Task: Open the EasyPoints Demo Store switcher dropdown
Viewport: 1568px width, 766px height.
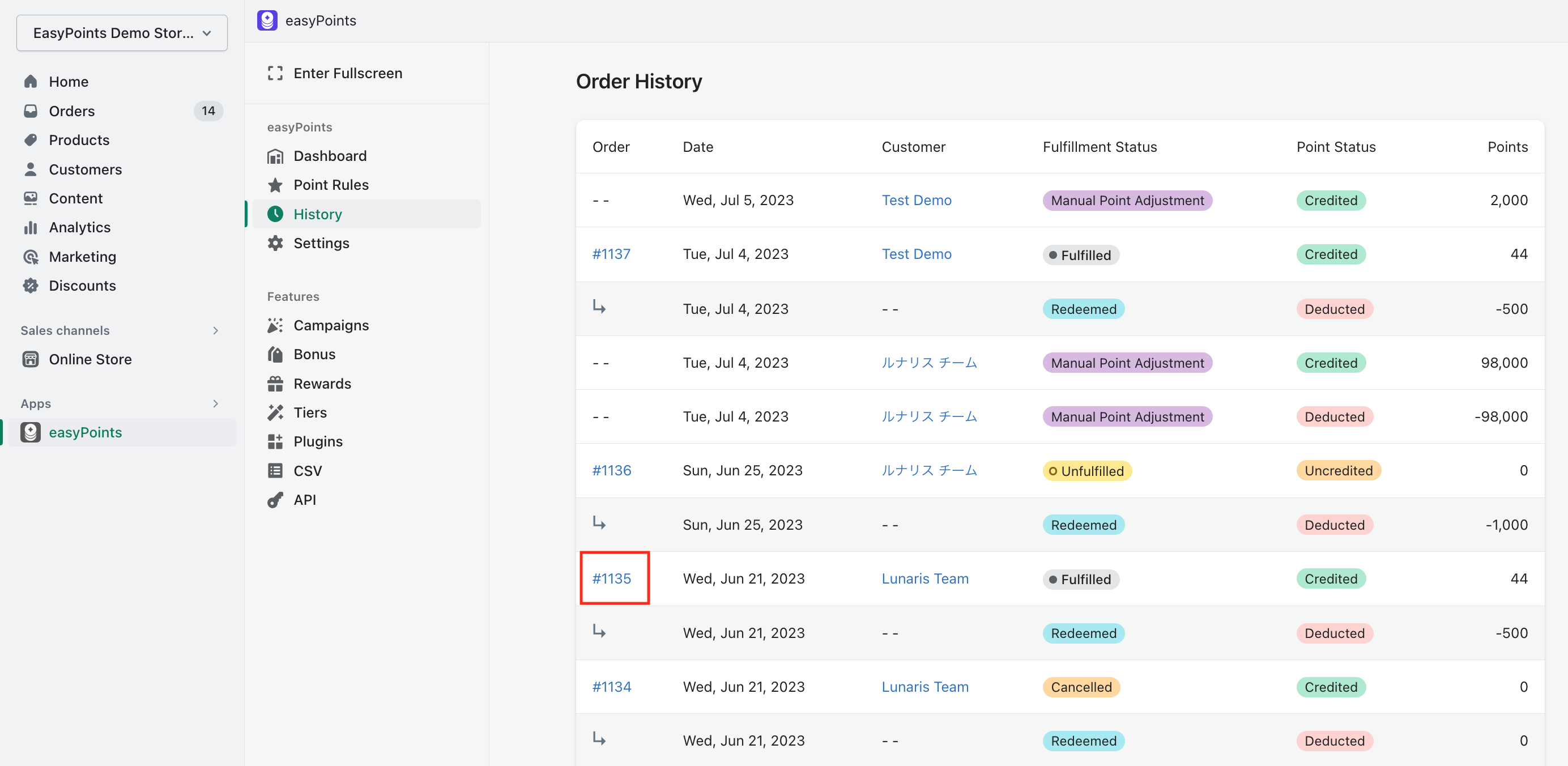Action: point(122,33)
